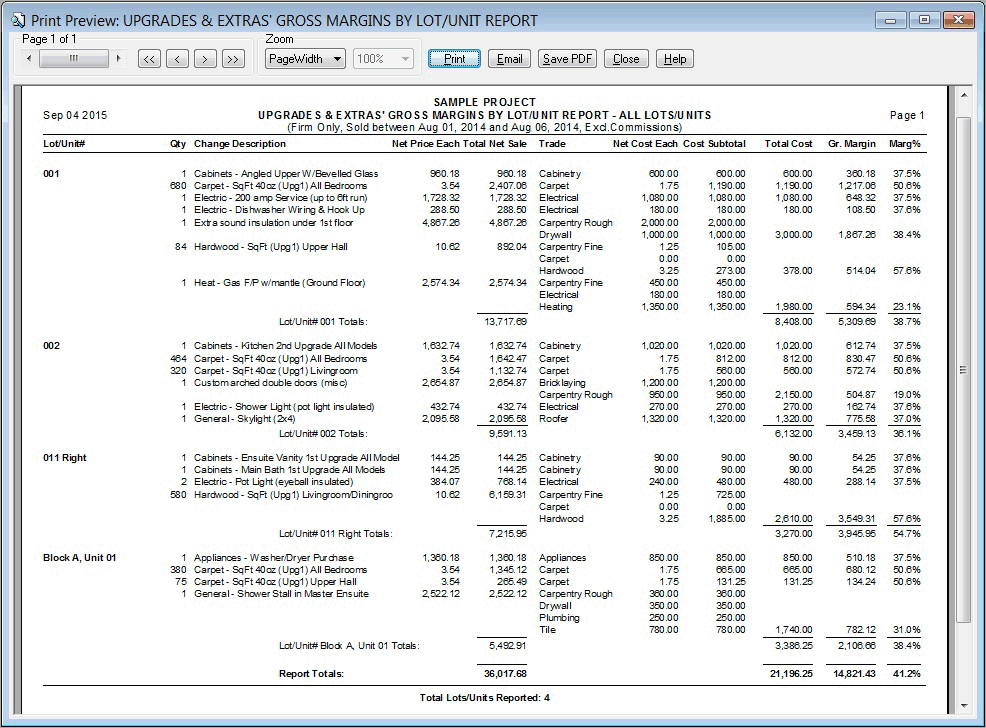Click 'Cabinets - Angled Upper W/Bevelled Glass' row
The height and width of the screenshot is (728, 986).
[x=482, y=174]
